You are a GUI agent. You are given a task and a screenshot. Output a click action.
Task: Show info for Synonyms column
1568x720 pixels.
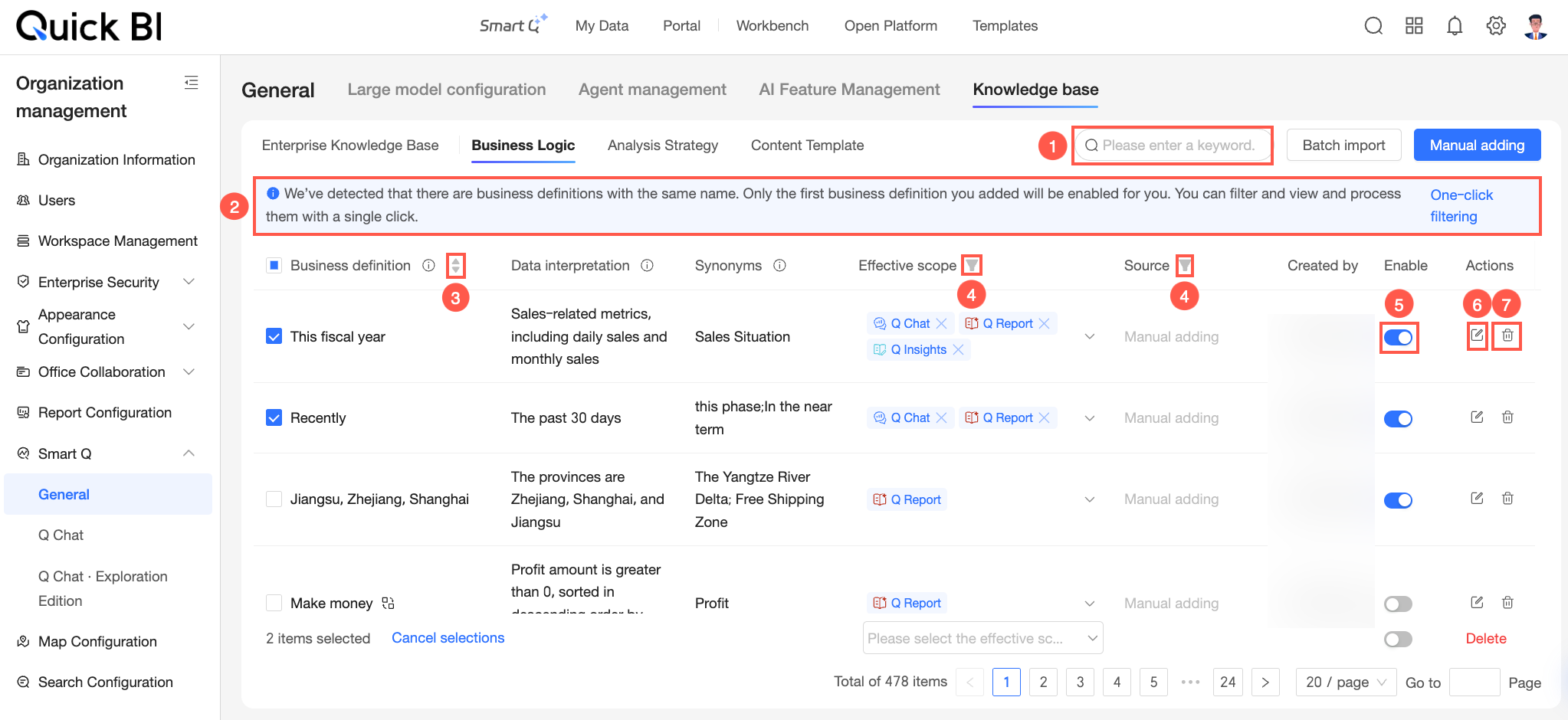pyautogui.click(x=779, y=265)
